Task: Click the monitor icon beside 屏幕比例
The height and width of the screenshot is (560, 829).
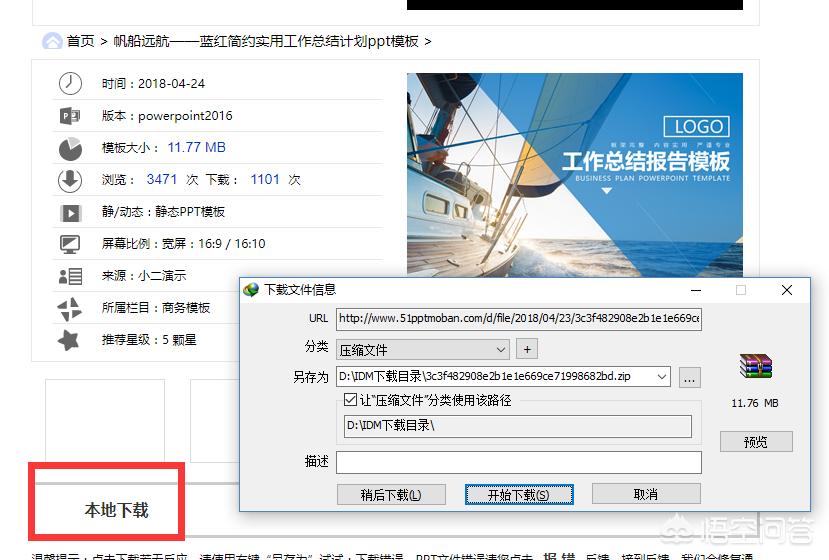Action: 70,244
